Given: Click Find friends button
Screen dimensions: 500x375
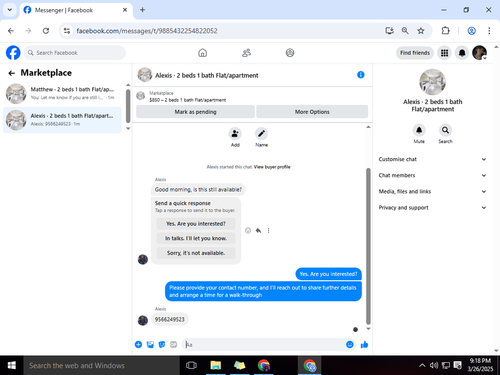Looking at the screenshot, I should pyautogui.click(x=415, y=53).
